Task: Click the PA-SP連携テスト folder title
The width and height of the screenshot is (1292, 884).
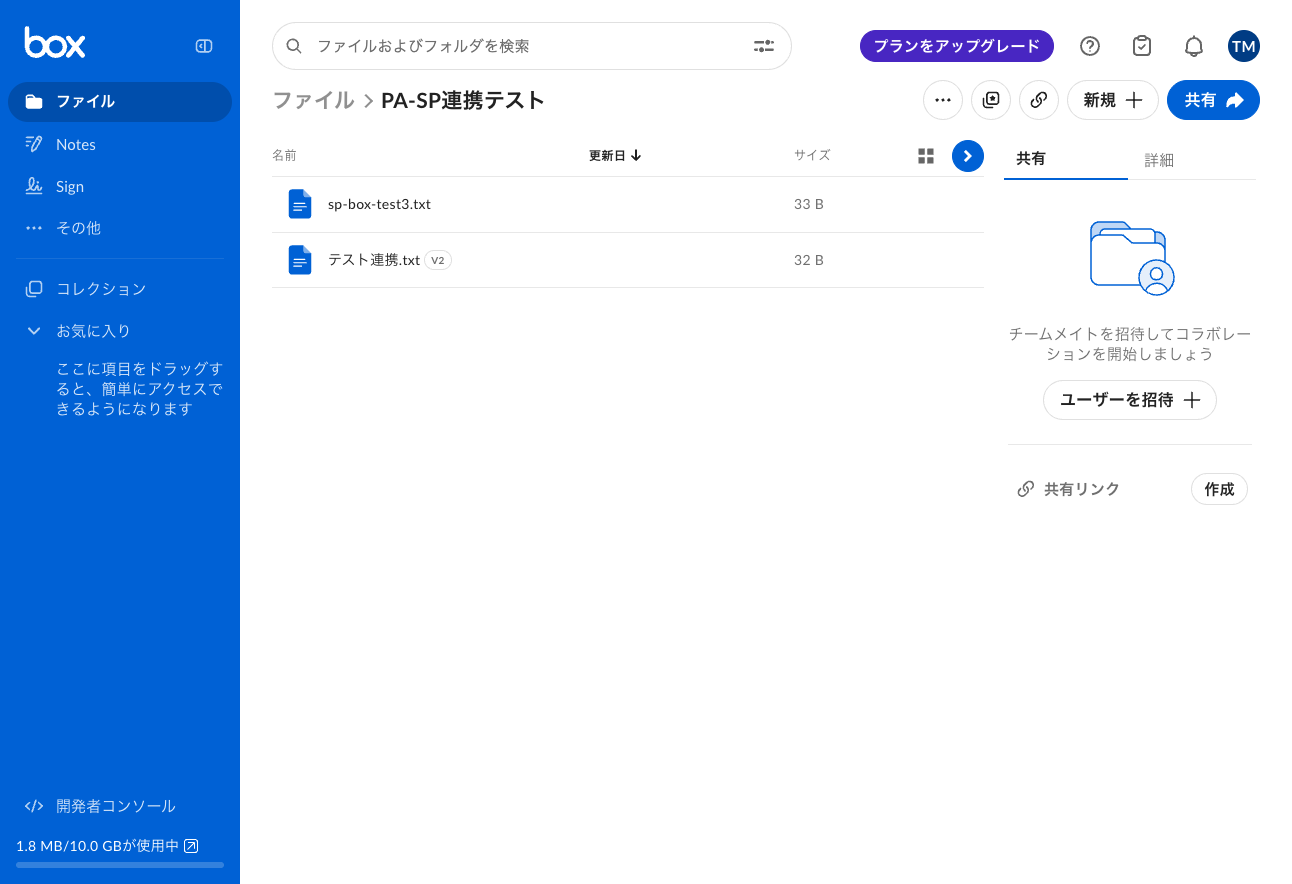Action: pos(463,100)
